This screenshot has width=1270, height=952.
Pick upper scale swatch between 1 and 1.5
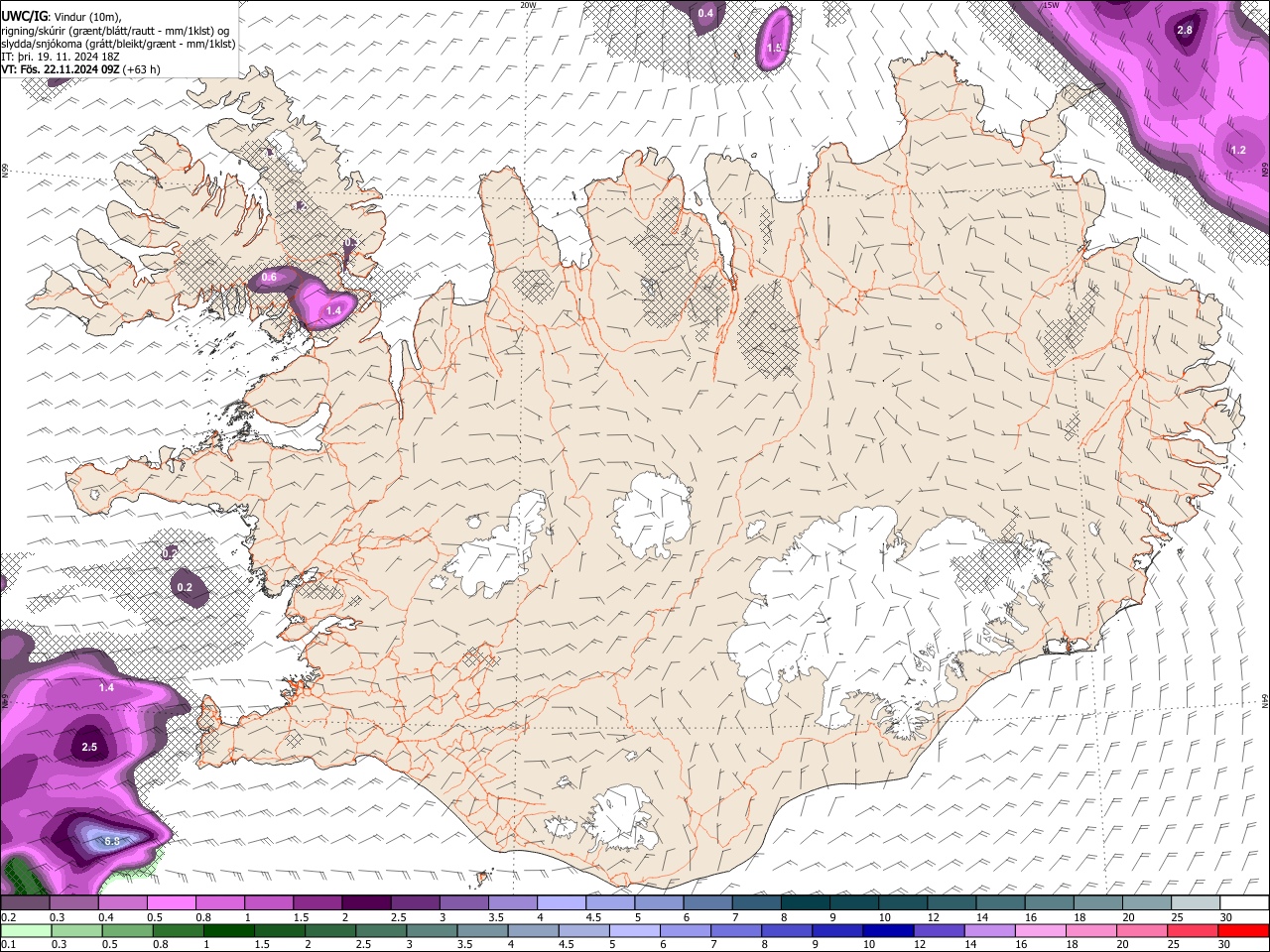click(x=269, y=903)
